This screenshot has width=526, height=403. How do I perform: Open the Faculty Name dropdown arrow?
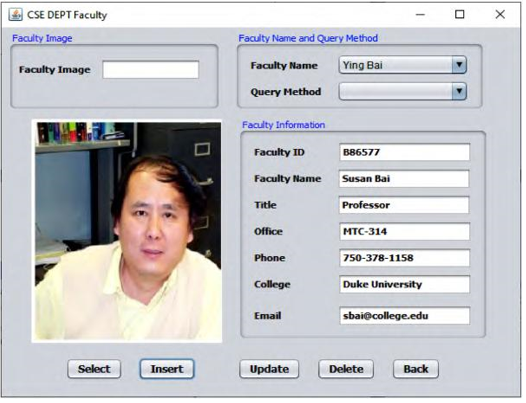click(459, 65)
